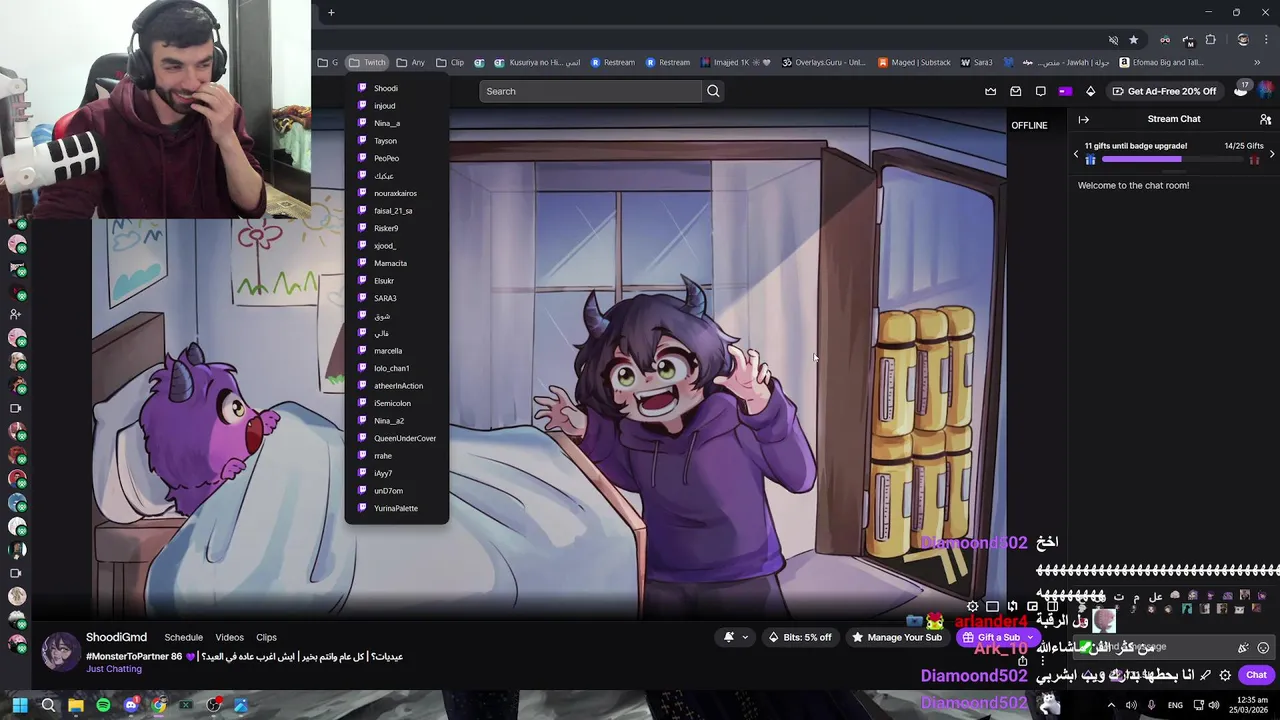Click the Manage Your Sub button

pos(896,637)
